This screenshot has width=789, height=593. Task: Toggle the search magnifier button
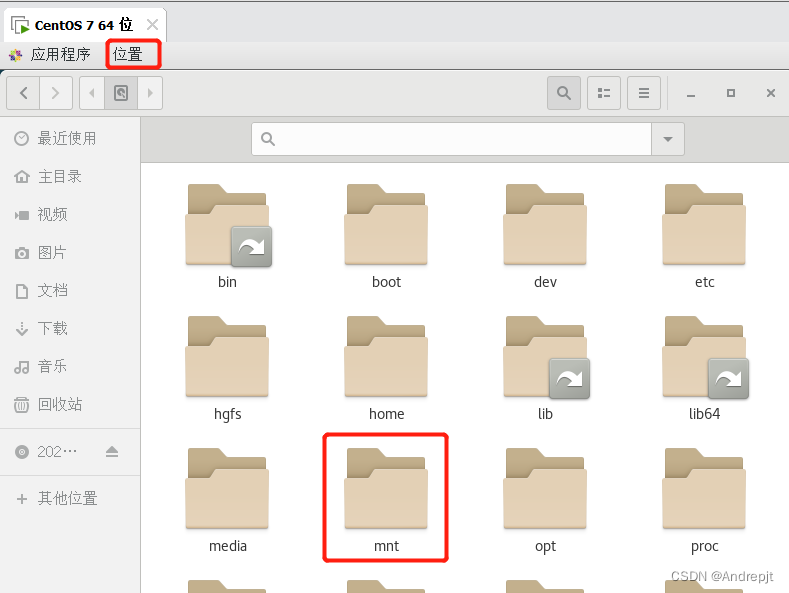pyautogui.click(x=564, y=93)
